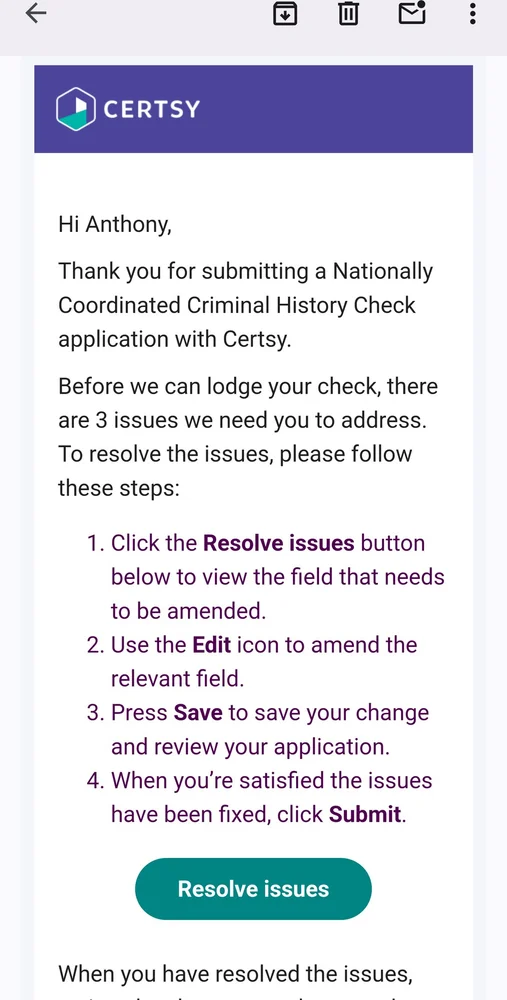
Task: Tap the 'relevant field.' line of step two
Action: 178,678
